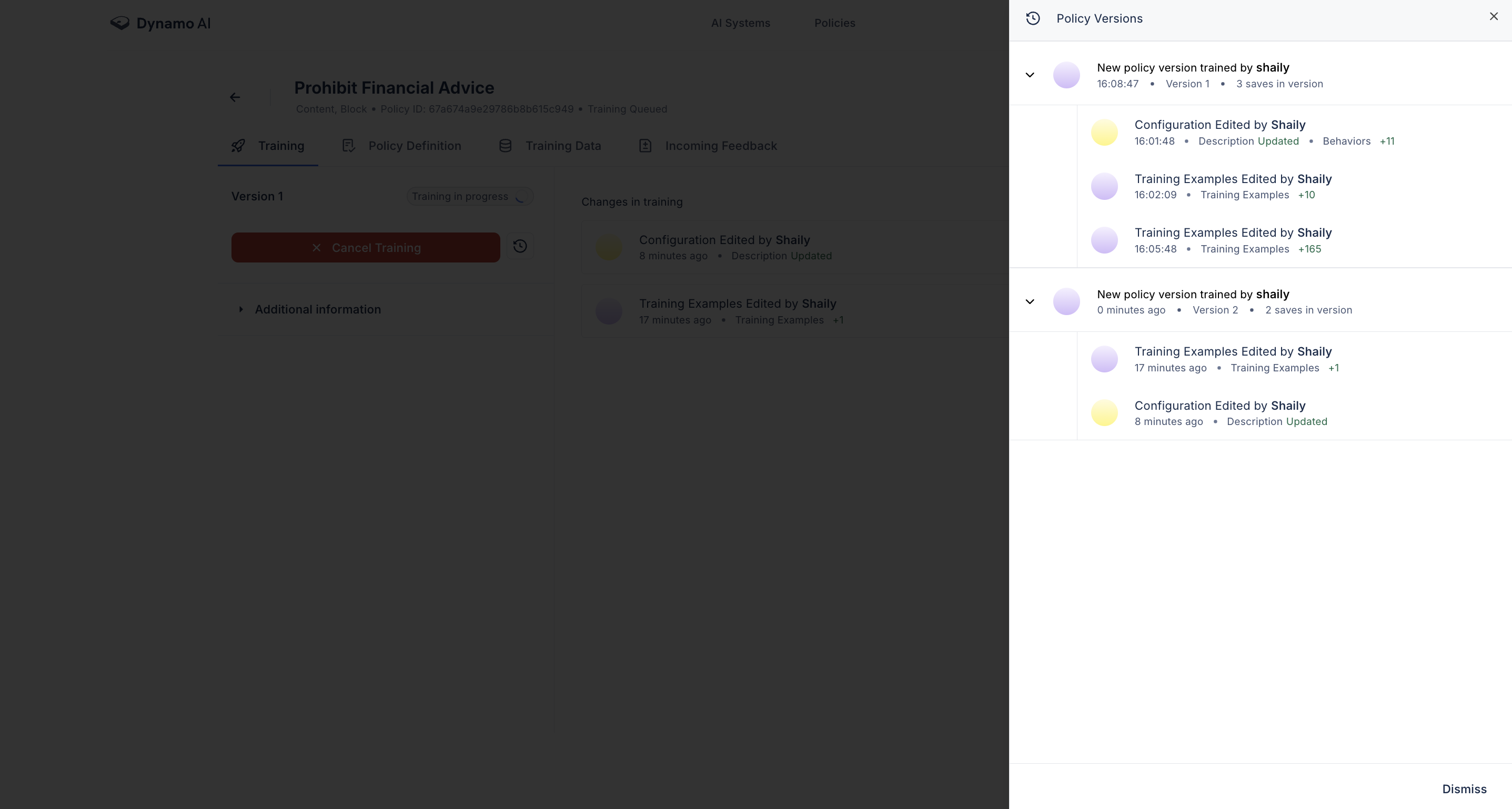Click avatar of 16:05:48 training examples edit
The width and height of the screenshot is (1512, 809).
pos(1104,240)
